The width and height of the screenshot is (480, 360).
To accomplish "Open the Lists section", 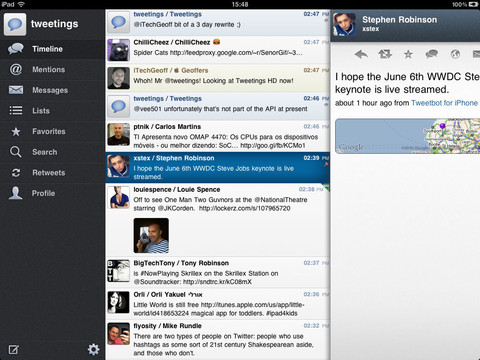I will coord(52,111).
